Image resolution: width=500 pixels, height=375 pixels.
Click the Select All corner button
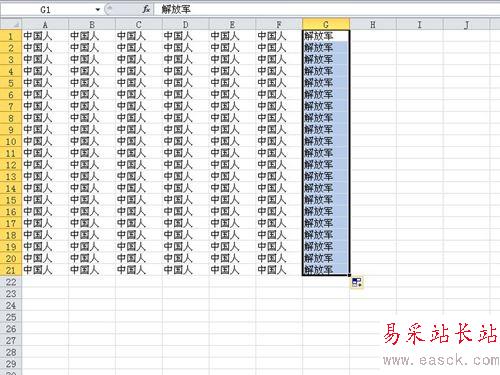click(x=11, y=24)
